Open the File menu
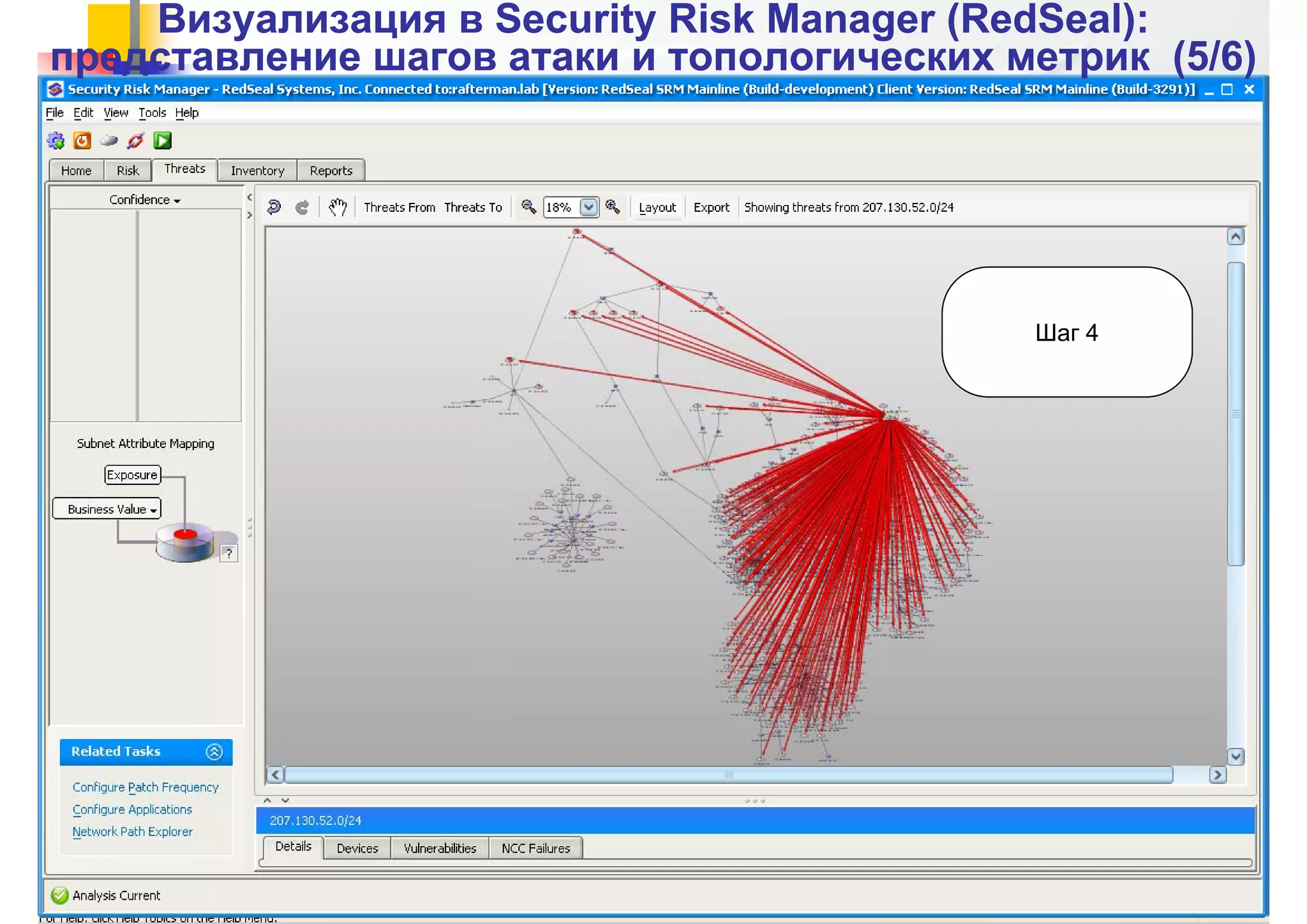This screenshot has height=924, width=1307. click(x=55, y=113)
